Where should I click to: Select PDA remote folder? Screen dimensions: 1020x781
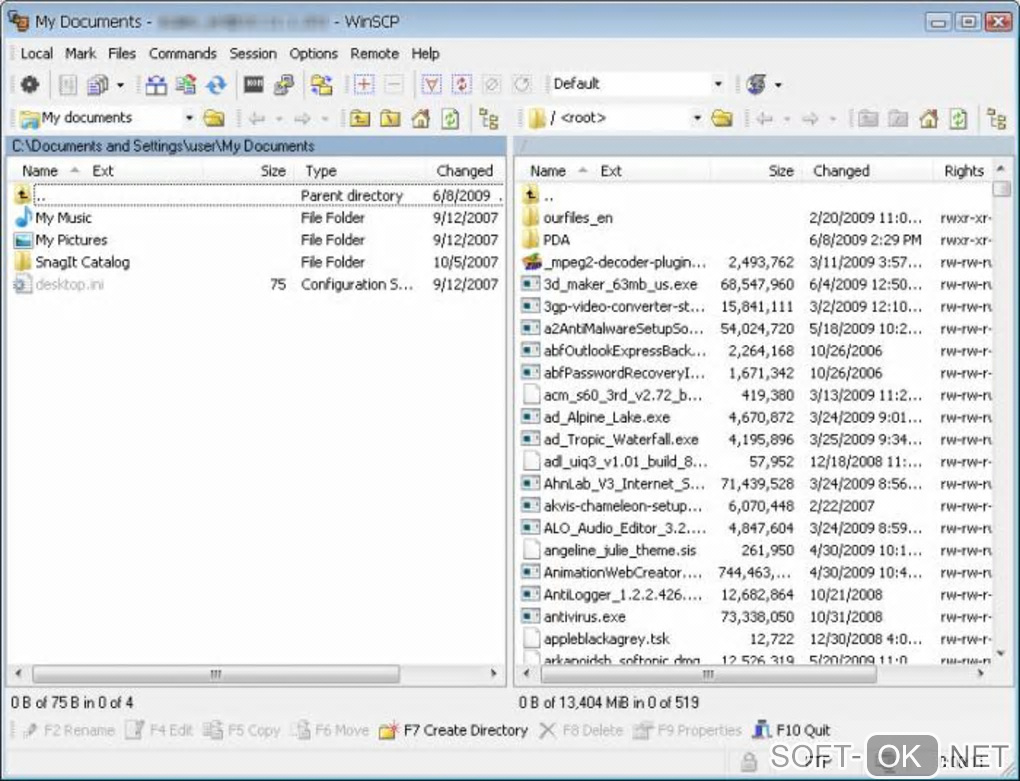click(556, 240)
